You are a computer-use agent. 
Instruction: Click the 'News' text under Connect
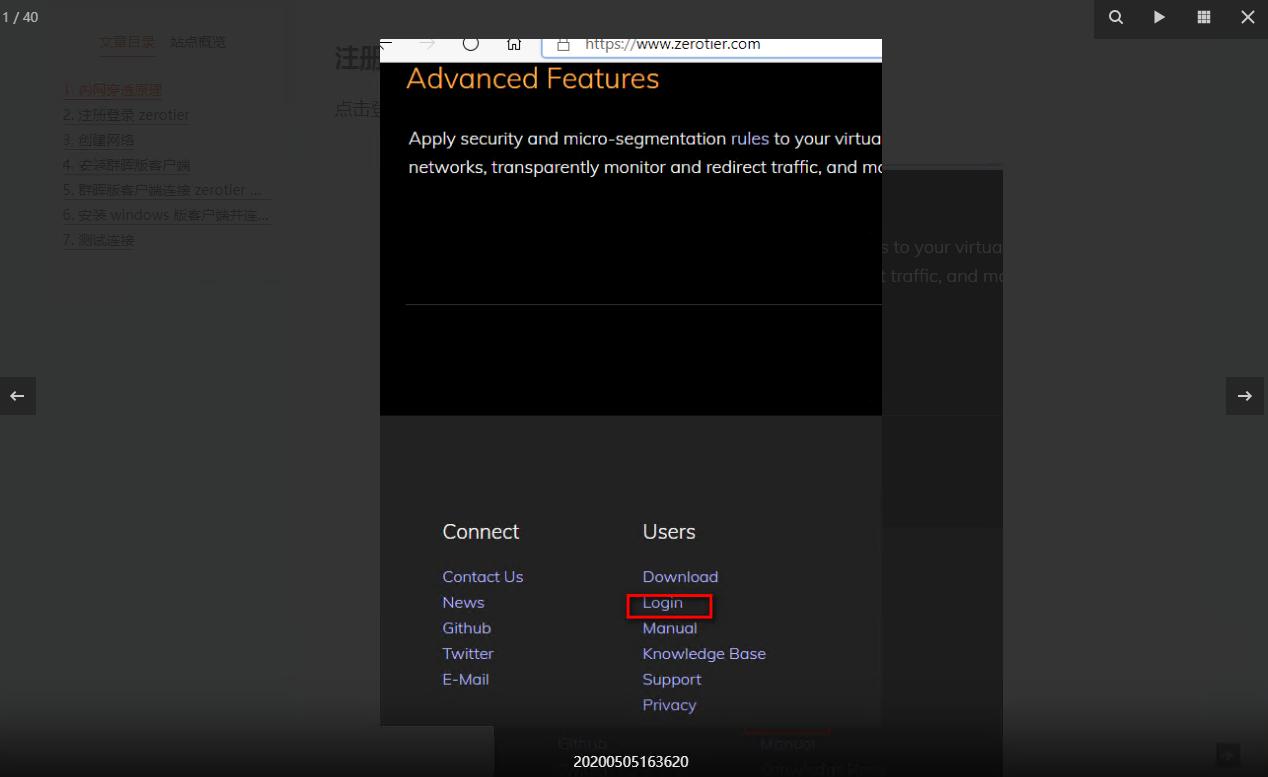click(x=463, y=603)
